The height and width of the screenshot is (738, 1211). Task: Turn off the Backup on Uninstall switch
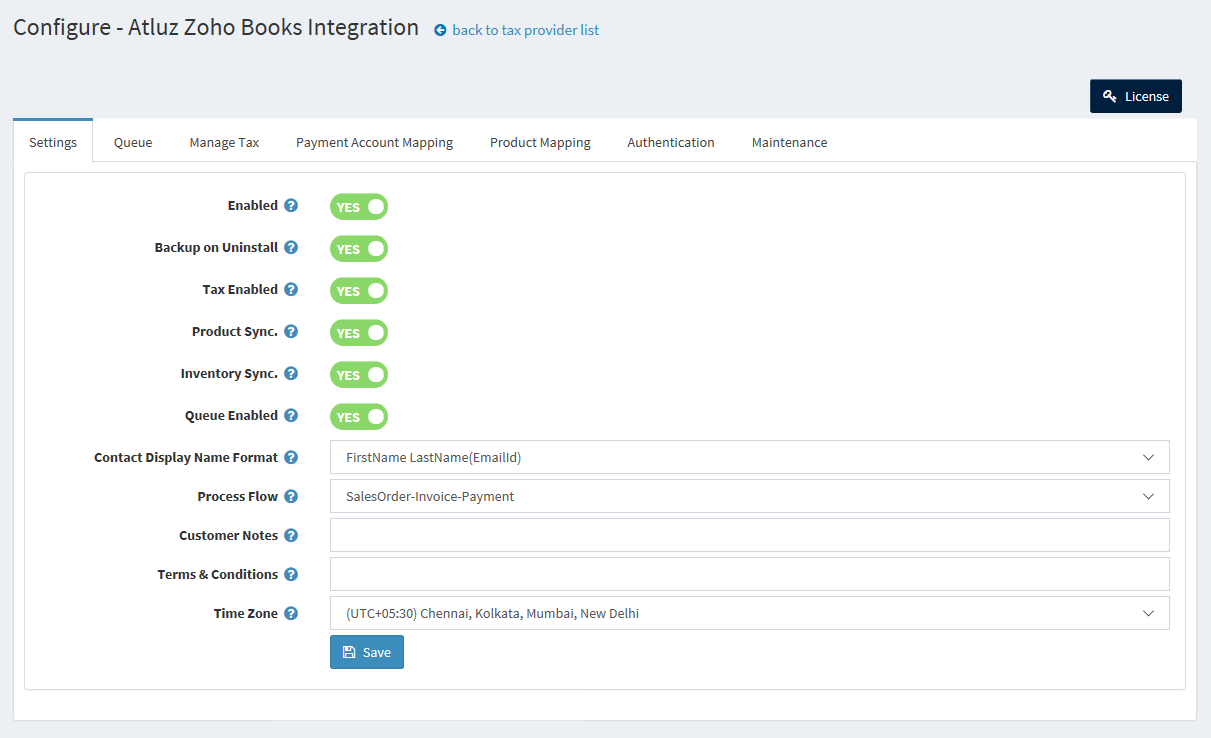359,249
